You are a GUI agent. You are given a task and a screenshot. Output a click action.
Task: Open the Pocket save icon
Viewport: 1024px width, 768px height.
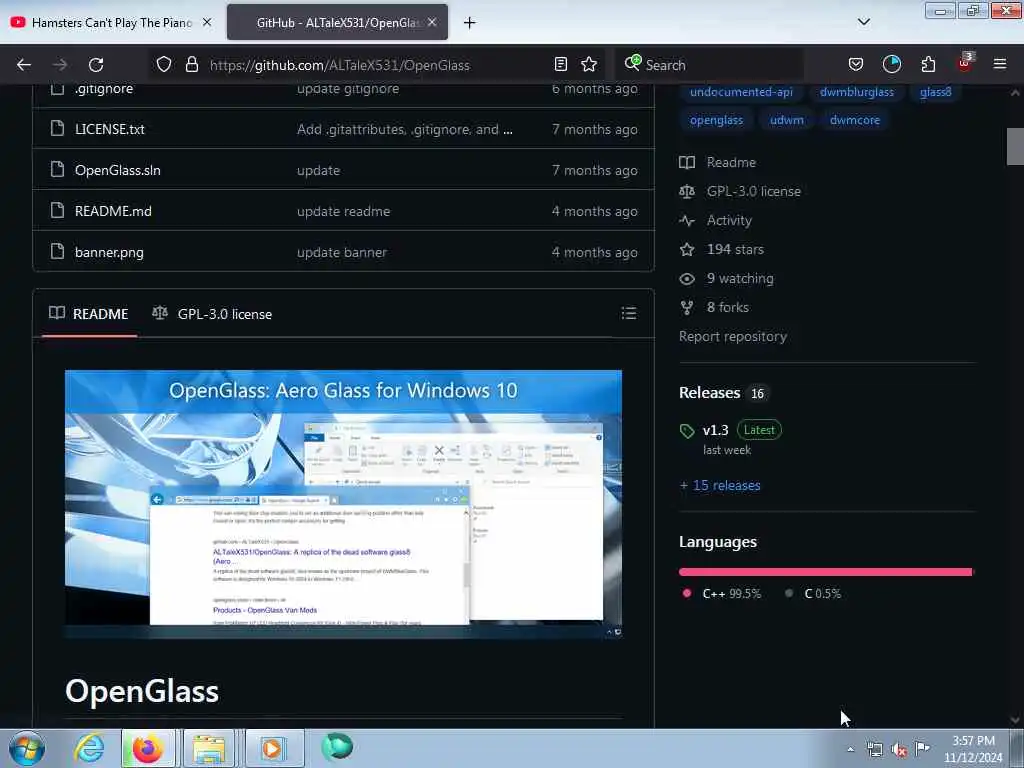point(856,64)
